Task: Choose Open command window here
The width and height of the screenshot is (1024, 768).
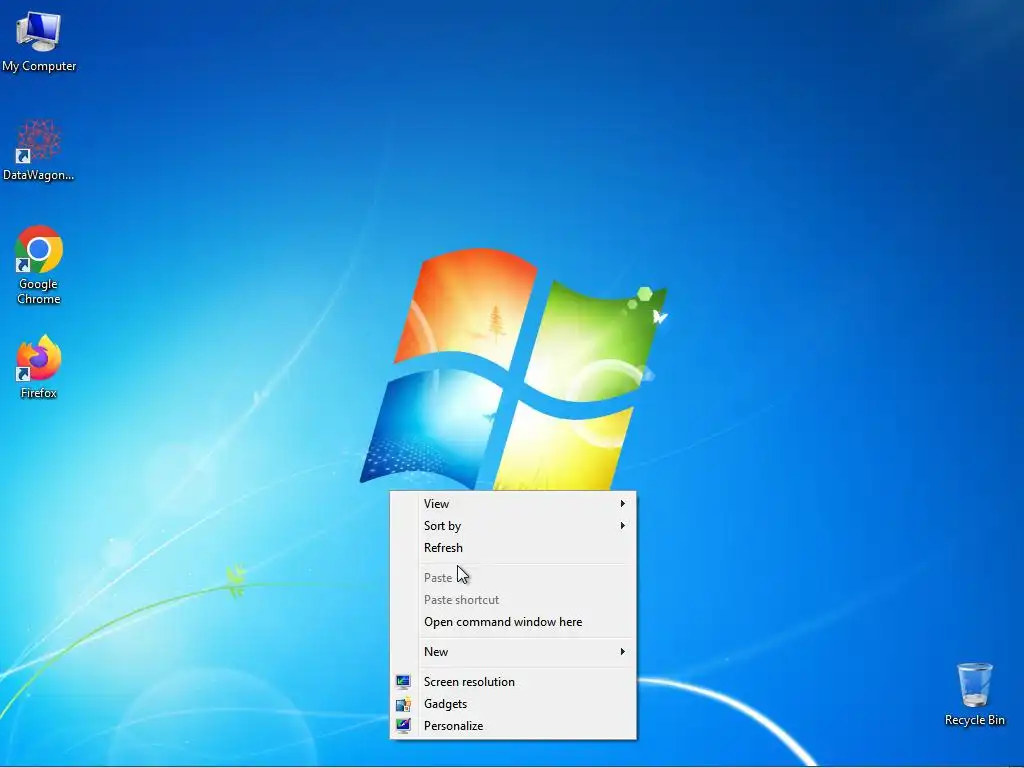Action: [513, 622]
